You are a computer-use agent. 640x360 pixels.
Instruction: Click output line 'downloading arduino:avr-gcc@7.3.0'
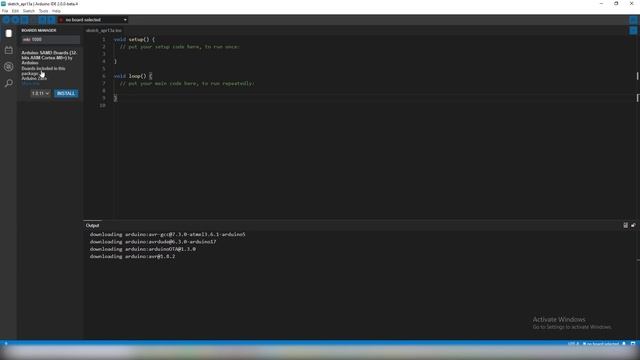[x=167, y=234]
